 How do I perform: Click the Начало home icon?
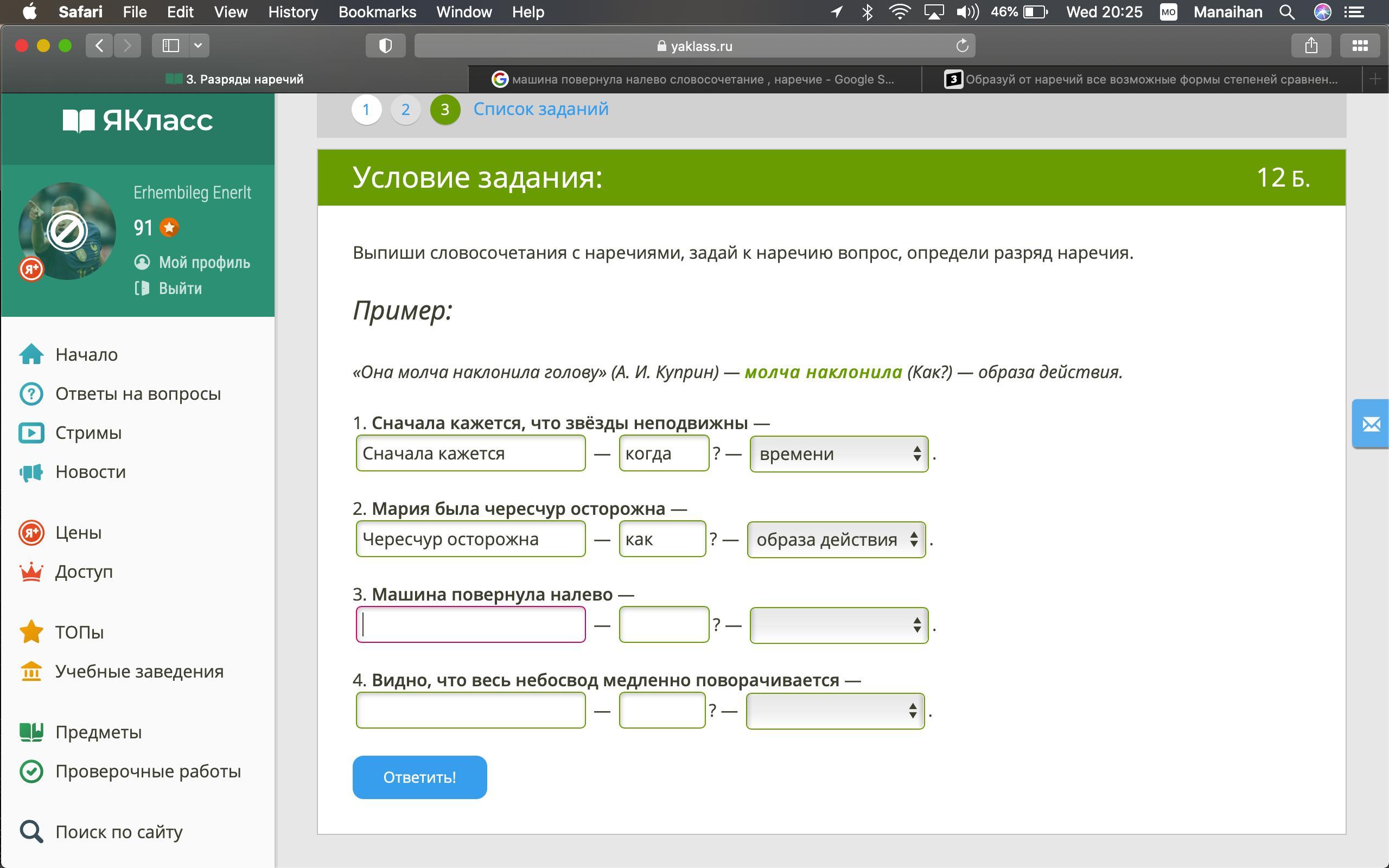(31, 354)
